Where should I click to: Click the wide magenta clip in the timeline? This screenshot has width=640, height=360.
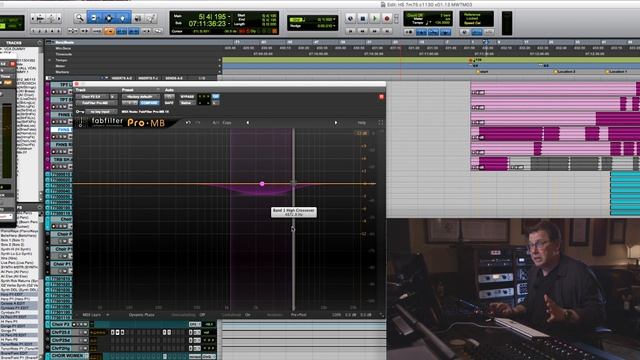pyautogui.click(x=511, y=133)
